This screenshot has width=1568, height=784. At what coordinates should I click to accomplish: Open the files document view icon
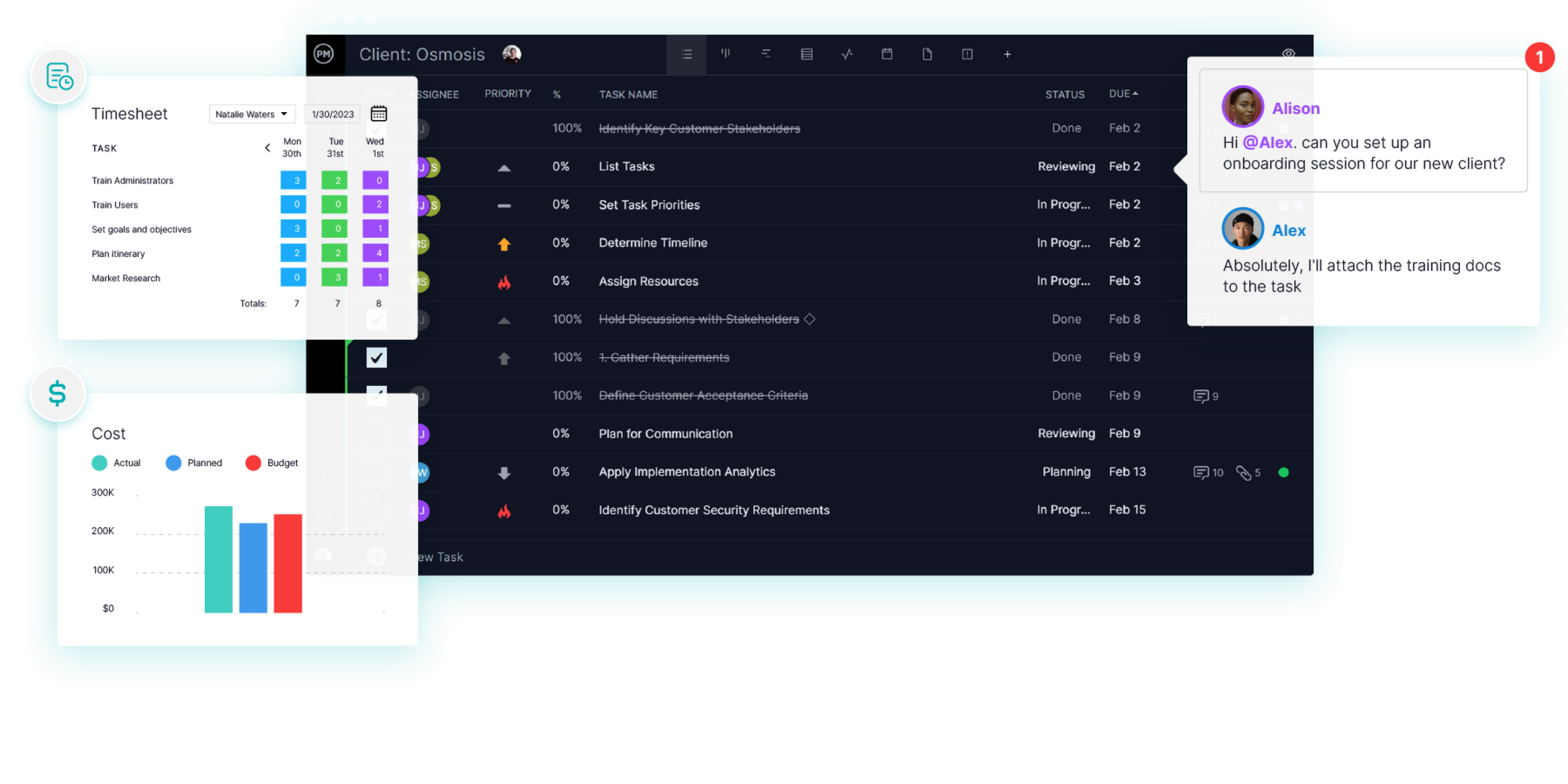927,54
